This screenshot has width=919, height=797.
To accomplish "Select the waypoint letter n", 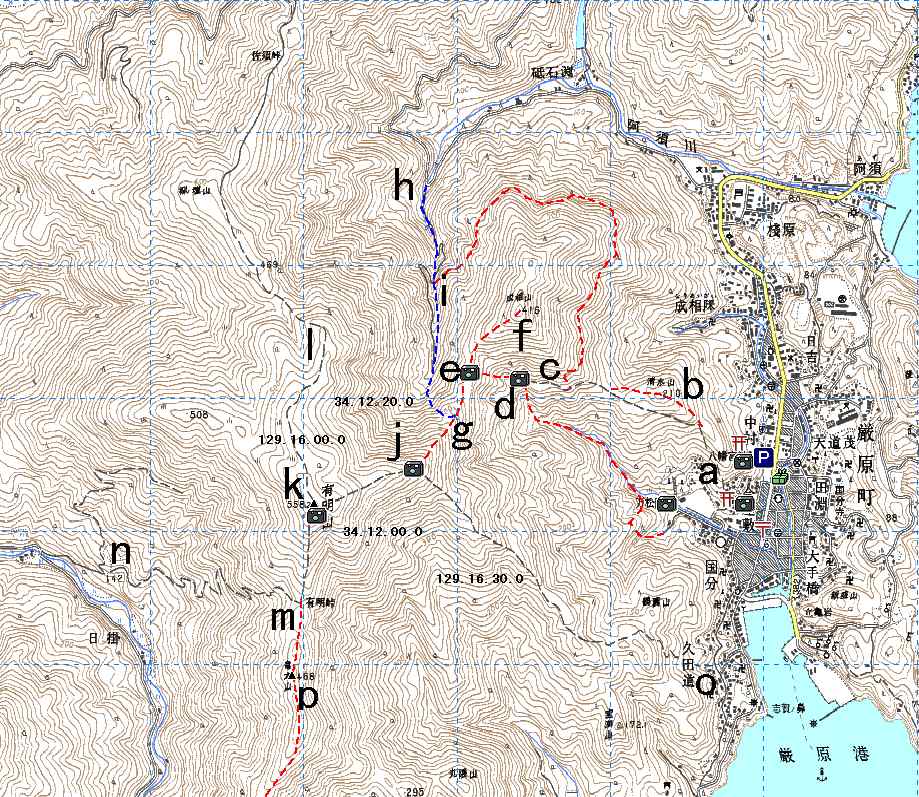I will 121,551.
